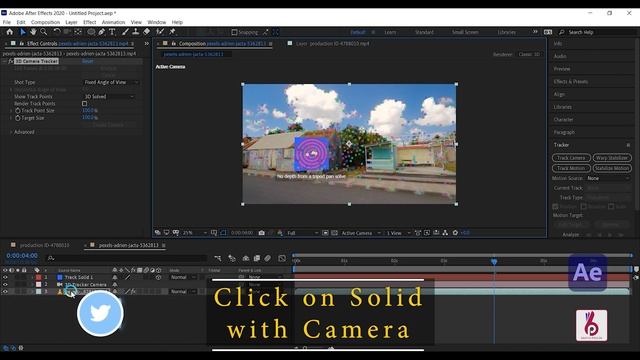This screenshot has height=360, width=640.
Task: Select the Eraser tool
Action: pyautogui.click(x=147, y=32)
